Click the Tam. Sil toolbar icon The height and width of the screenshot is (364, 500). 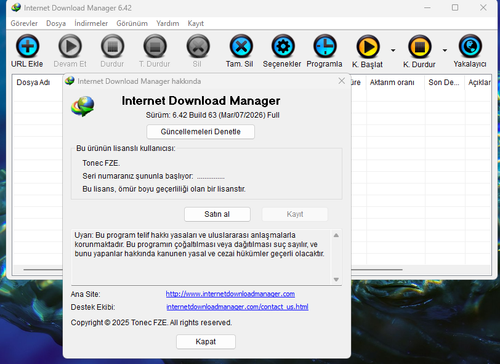click(241, 46)
